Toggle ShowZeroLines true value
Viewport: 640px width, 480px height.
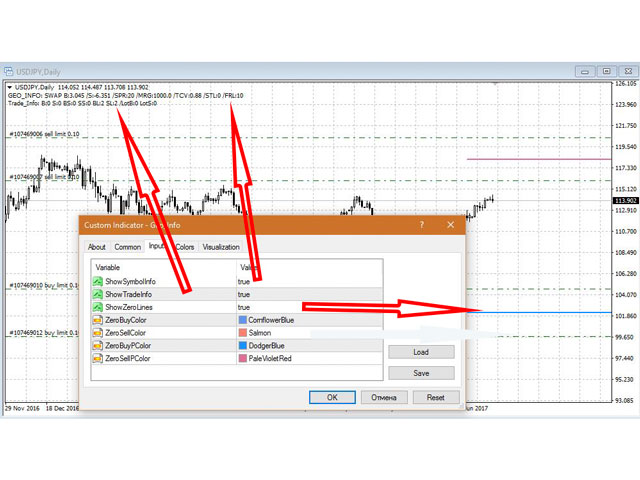pyautogui.click(x=244, y=308)
